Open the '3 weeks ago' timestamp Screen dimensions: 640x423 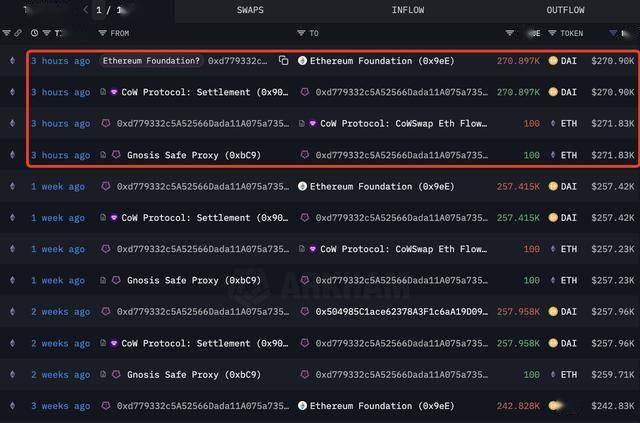tap(61, 406)
